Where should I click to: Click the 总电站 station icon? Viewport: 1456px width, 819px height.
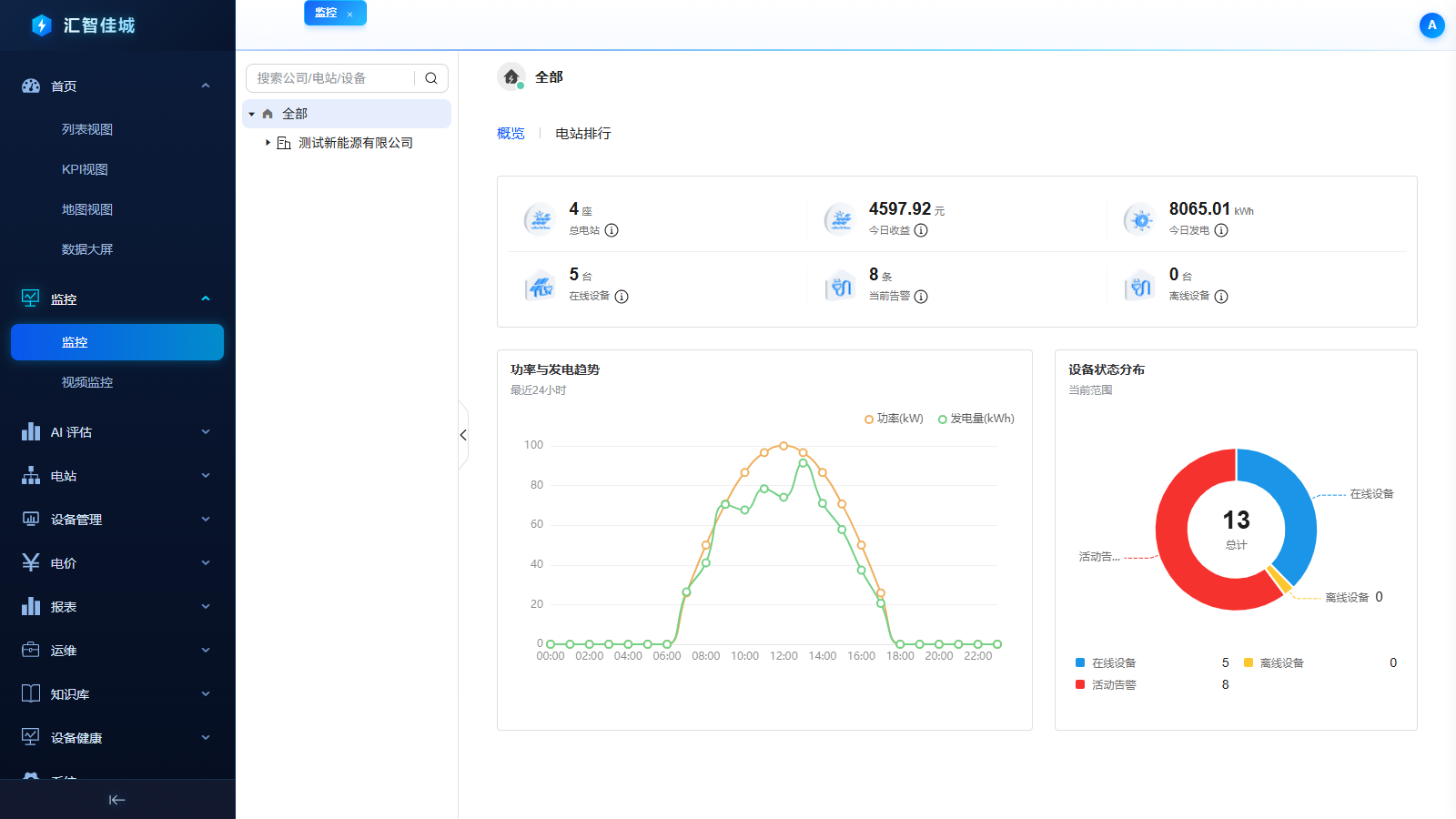tap(541, 219)
